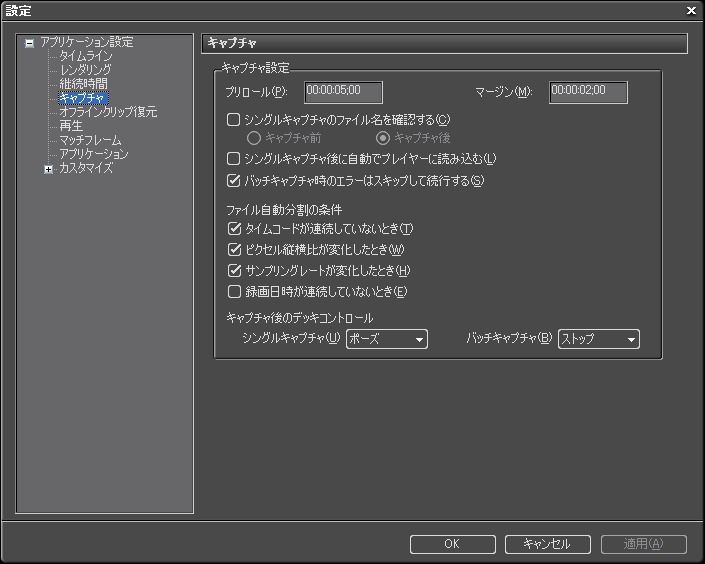
Task: Enable シングルキャプチャのファイル名を確認する checkbox
Action: tap(233, 120)
